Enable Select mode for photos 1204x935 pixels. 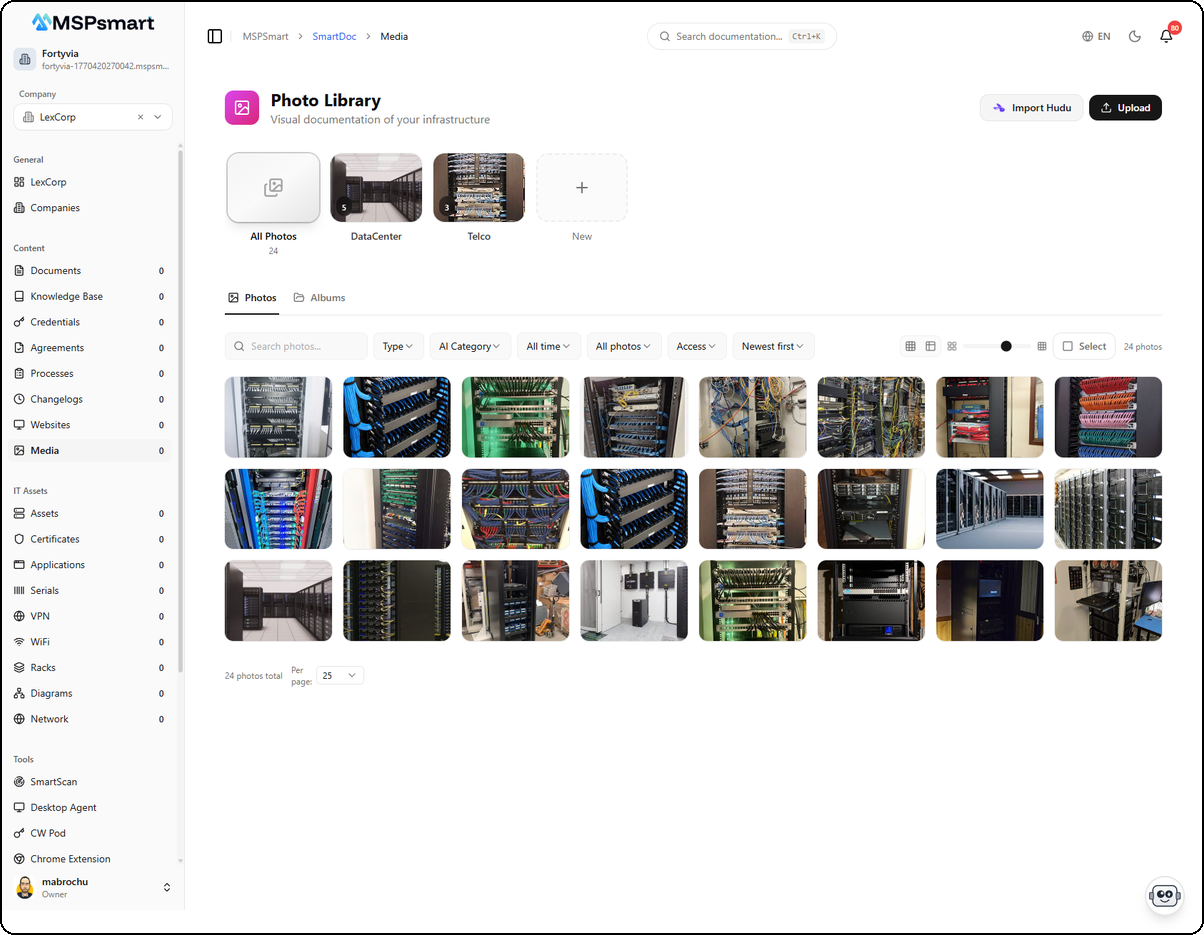tap(1083, 345)
